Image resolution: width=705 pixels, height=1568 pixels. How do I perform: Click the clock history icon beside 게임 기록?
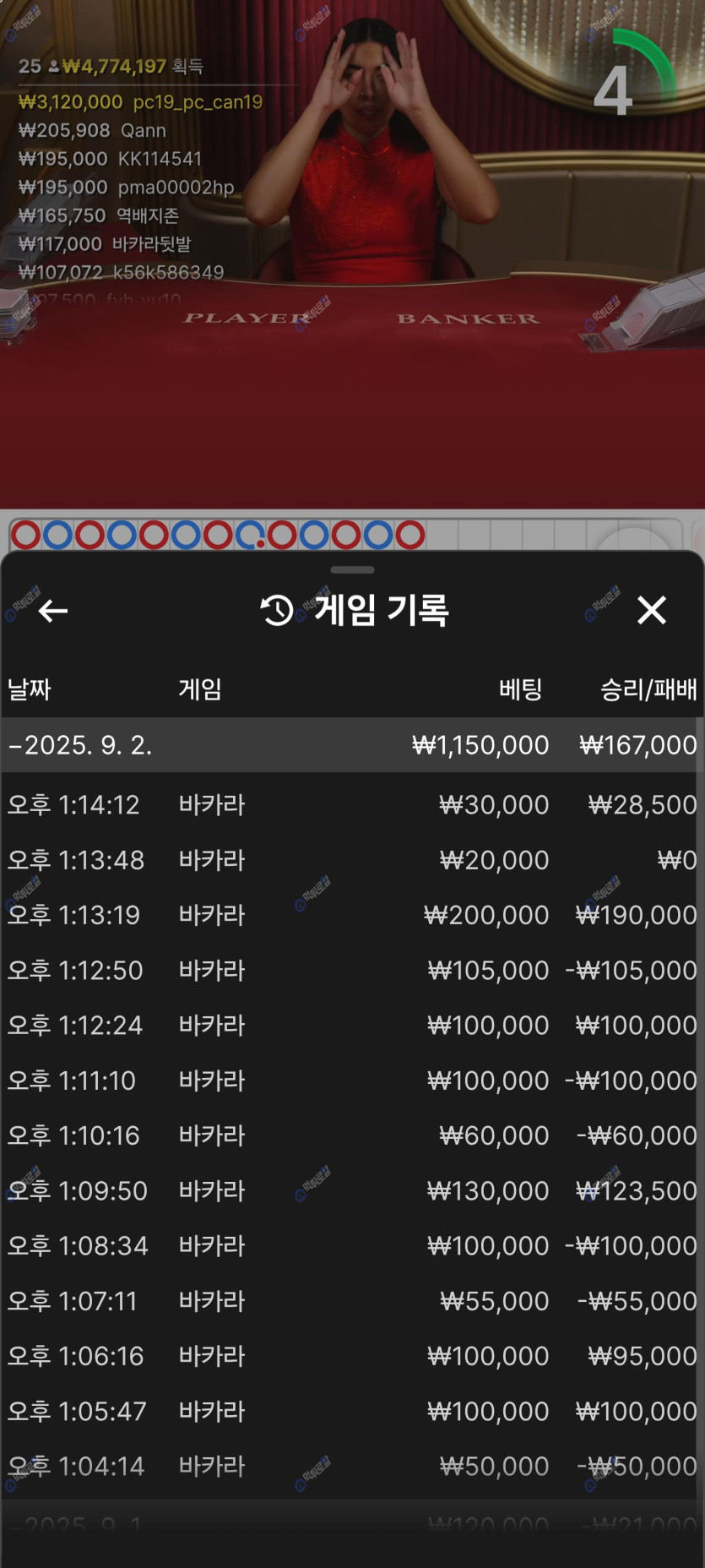pos(277,610)
